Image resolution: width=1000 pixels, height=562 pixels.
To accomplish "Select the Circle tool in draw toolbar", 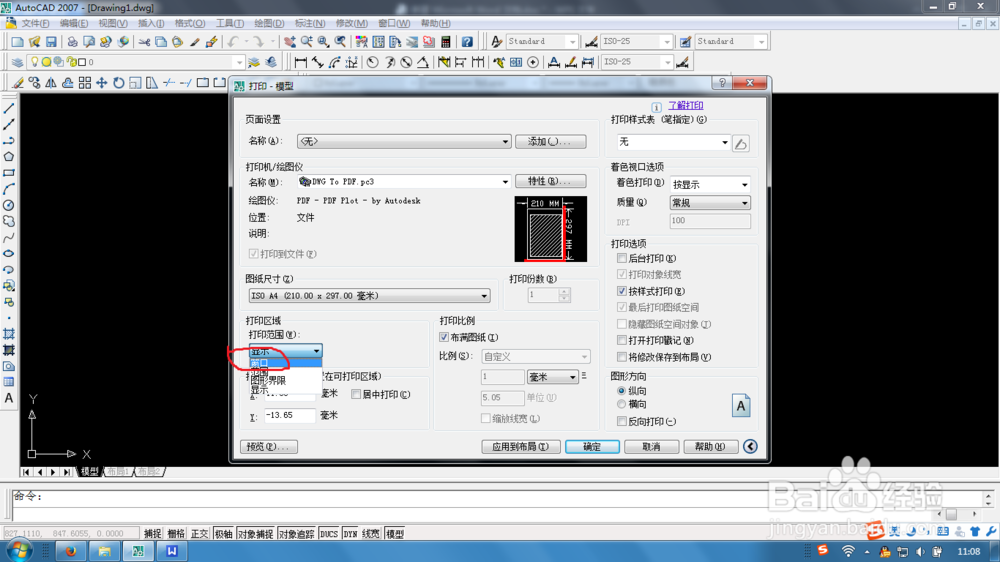I will [9, 205].
